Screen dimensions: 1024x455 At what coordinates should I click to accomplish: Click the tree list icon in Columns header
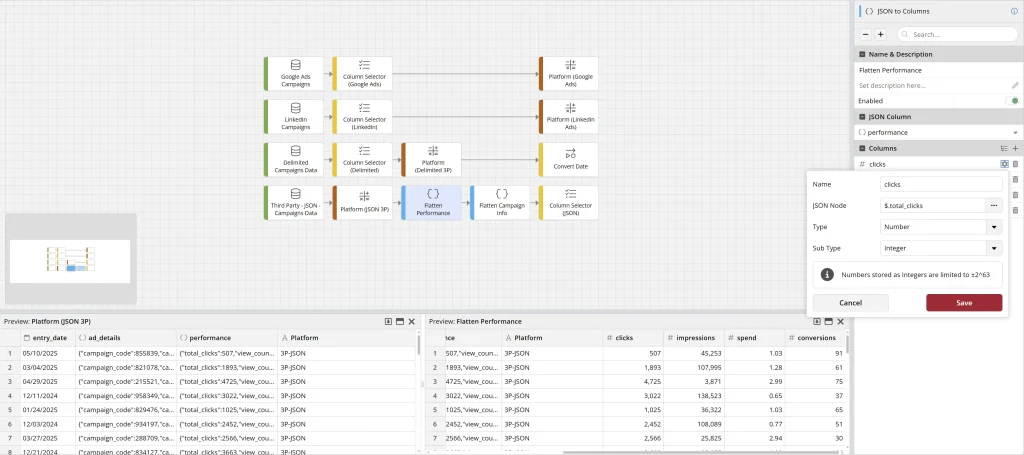click(1004, 148)
